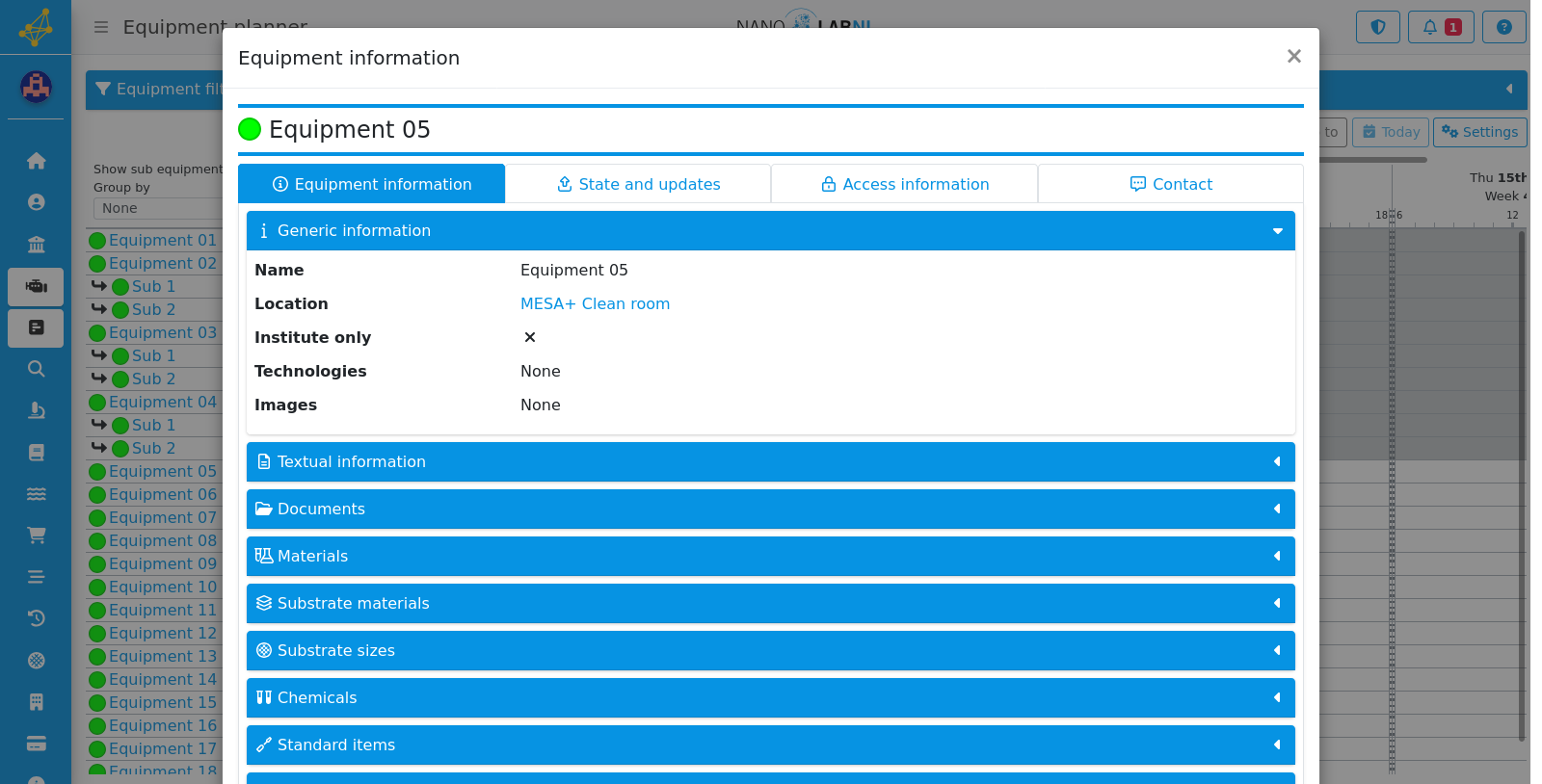The image size is (1542, 784).
Task: Open the user profile sidebar icon
Action: [36, 202]
